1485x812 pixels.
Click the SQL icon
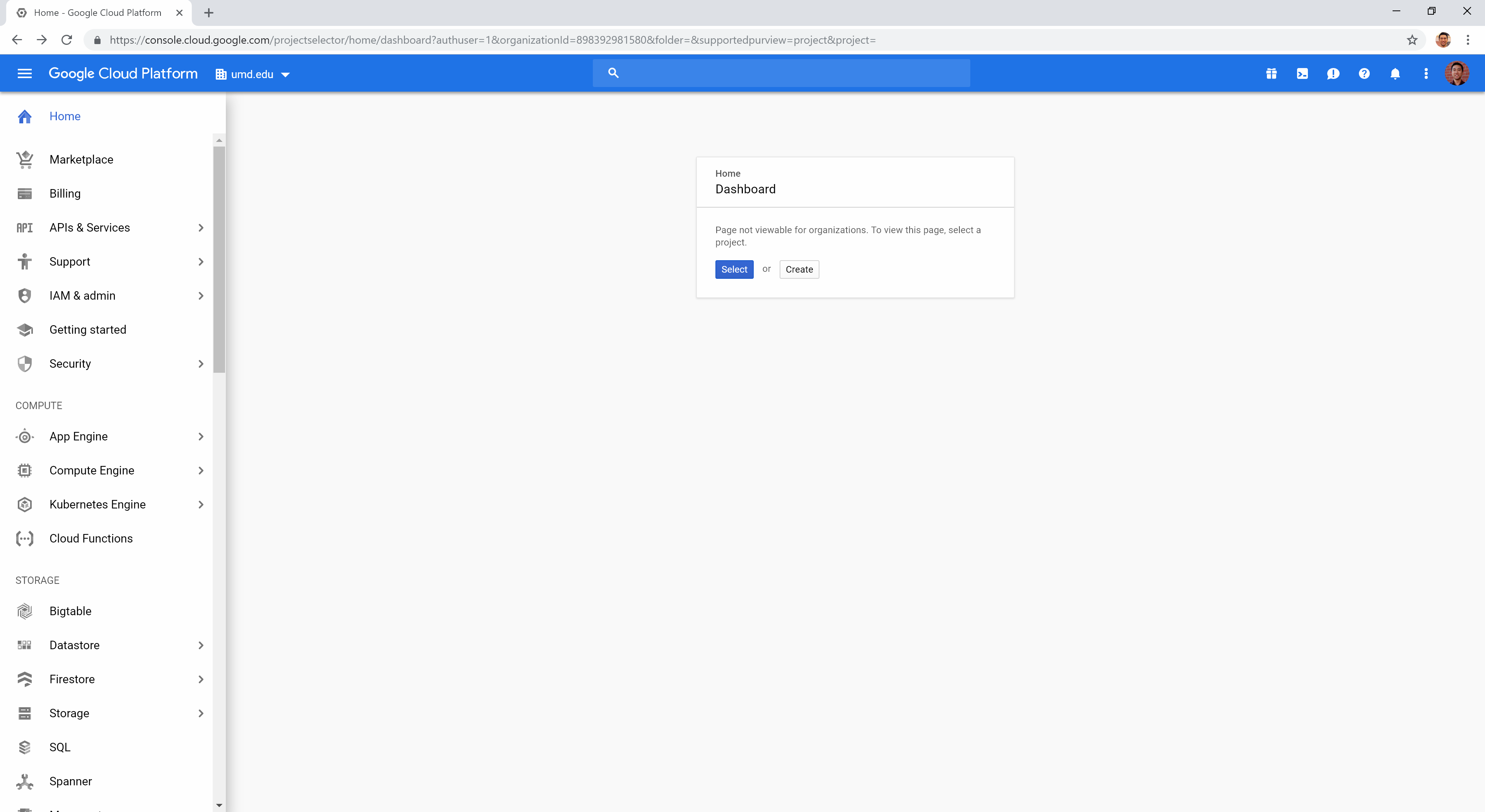pos(24,747)
